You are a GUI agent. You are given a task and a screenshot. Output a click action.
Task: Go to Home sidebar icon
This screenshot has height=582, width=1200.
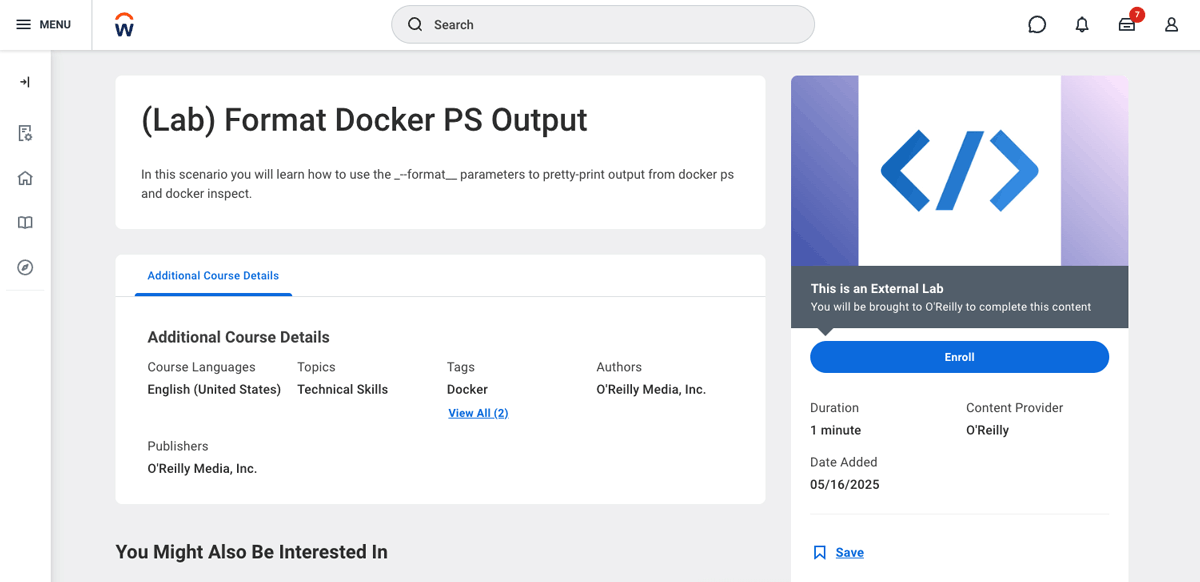pyautogui.click(x=25, y=178)
